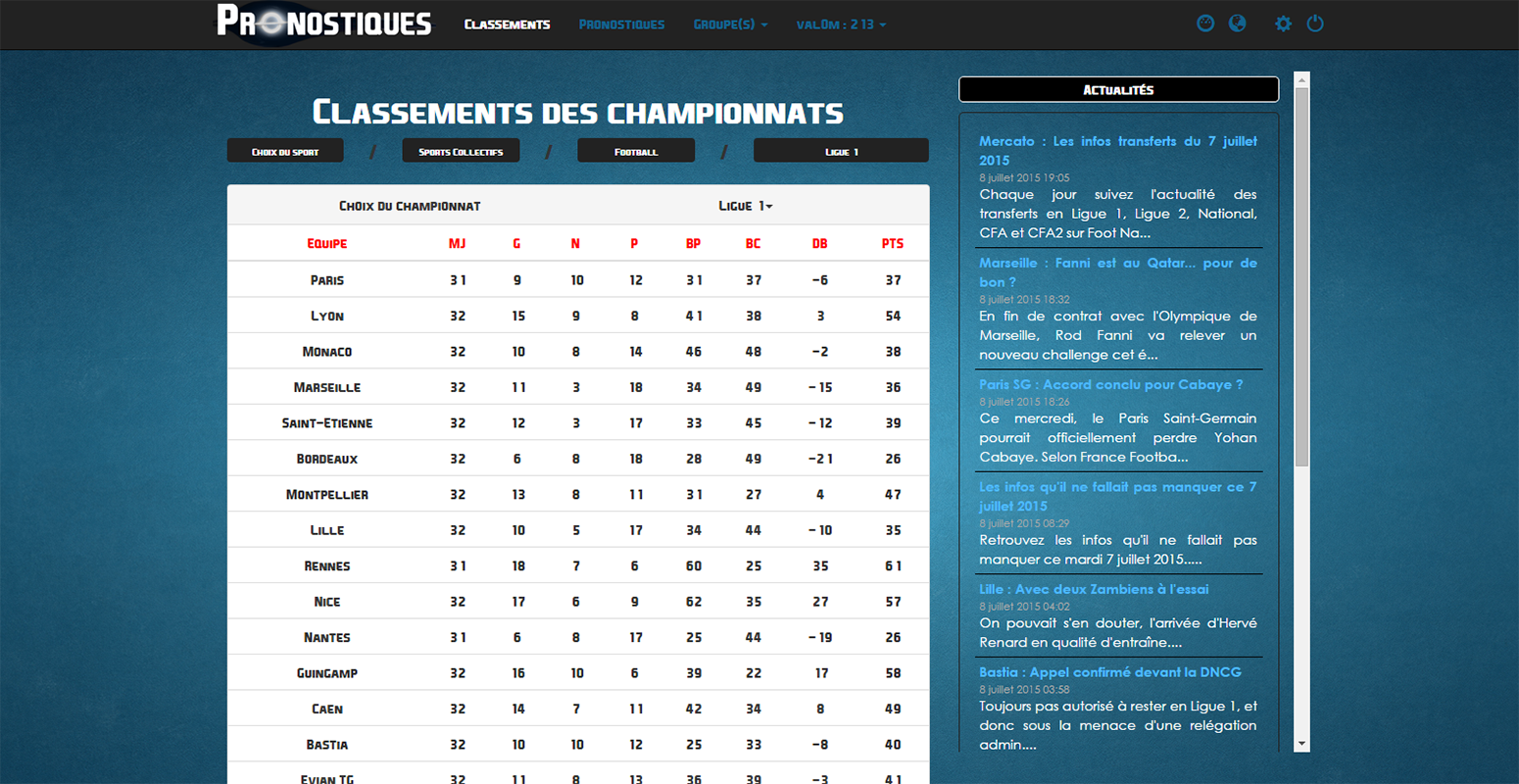This screenshot has width=1519, height=784.
Task: Open the Pronostiques menu item
Action: [621, 24]
